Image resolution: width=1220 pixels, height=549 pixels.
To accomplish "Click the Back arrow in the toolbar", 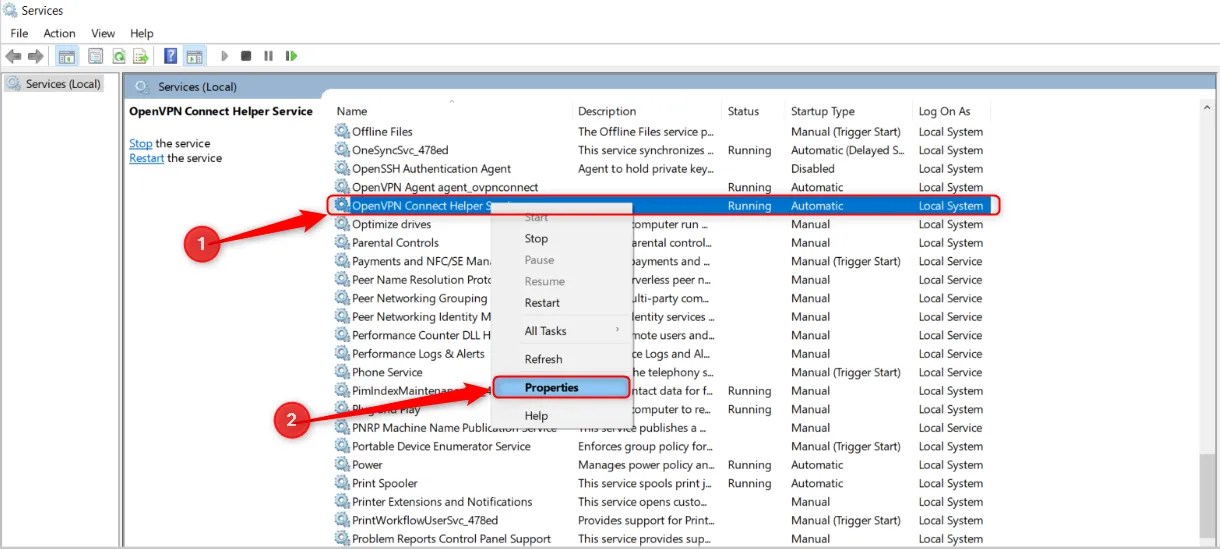I will pyautogui.click(x=13, y=56).
